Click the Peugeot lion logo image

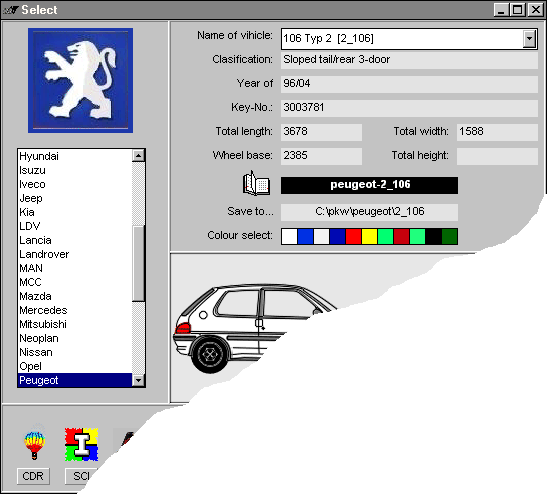tap(80, 80)
